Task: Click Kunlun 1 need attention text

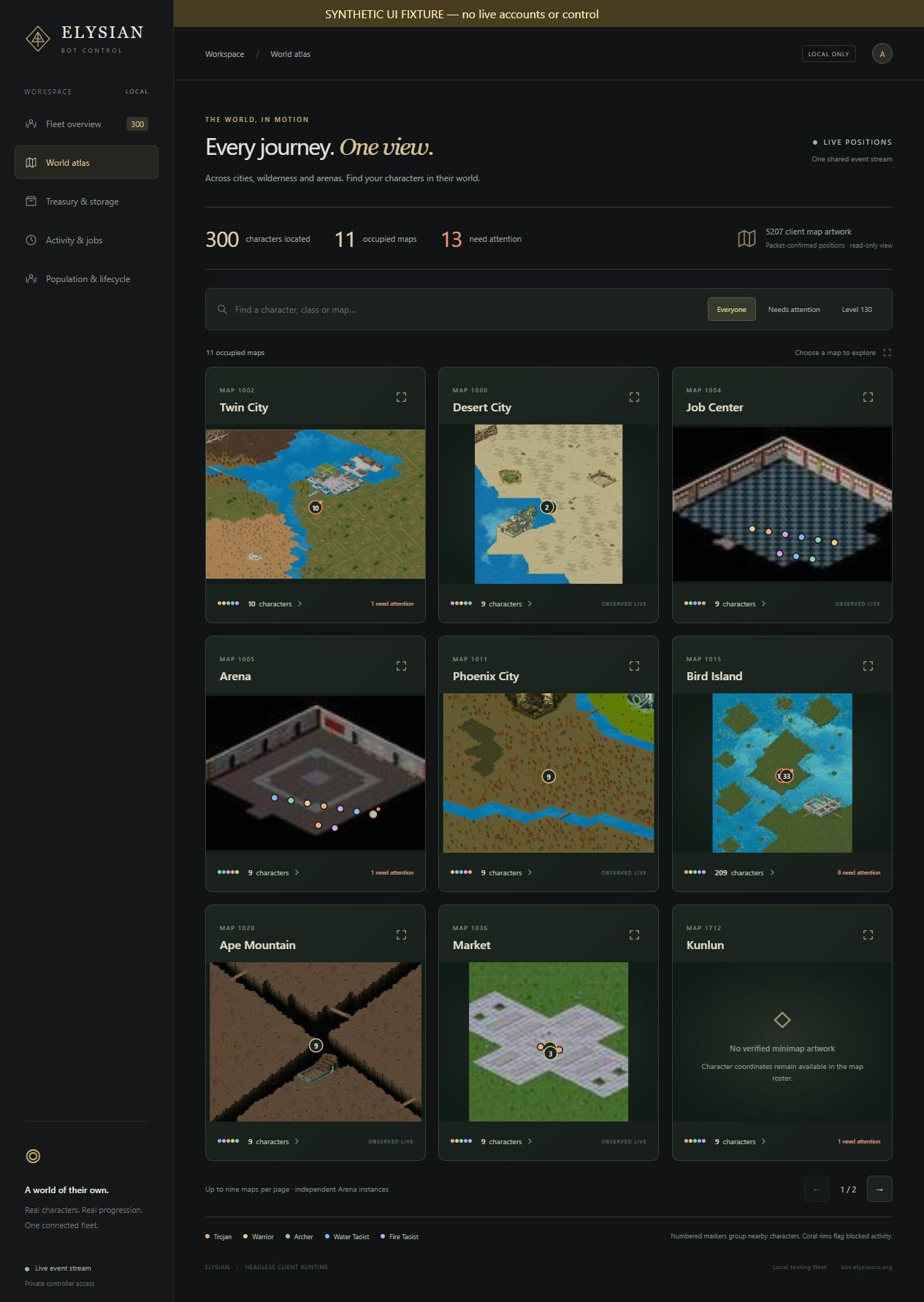Action: point(858,1141)
